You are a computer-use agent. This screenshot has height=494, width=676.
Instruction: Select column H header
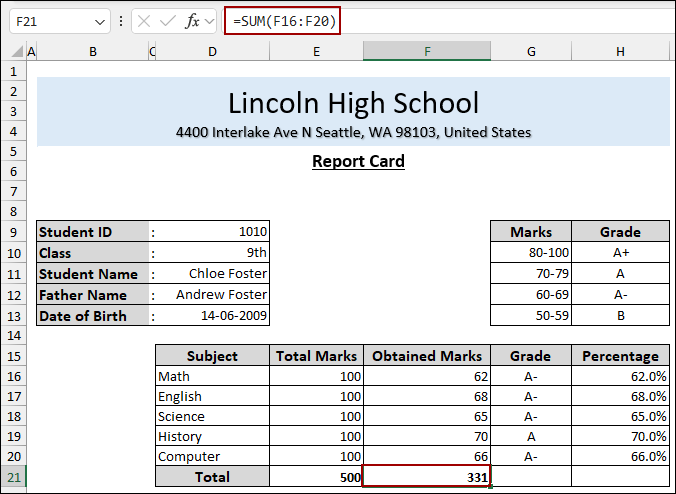pos(620,51)
